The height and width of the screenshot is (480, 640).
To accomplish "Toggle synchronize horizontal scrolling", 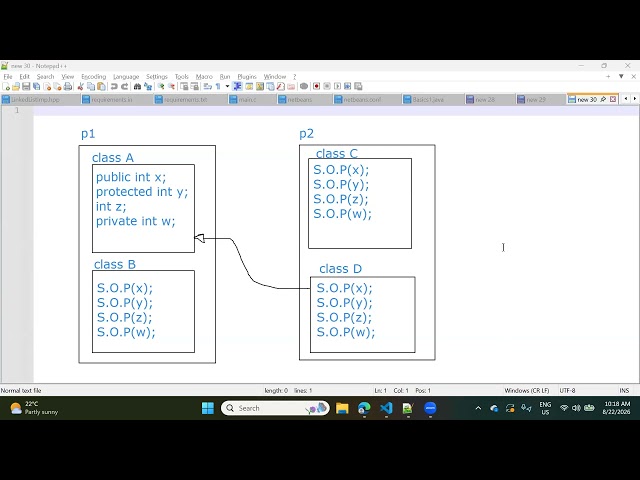I will coord(195,87).
